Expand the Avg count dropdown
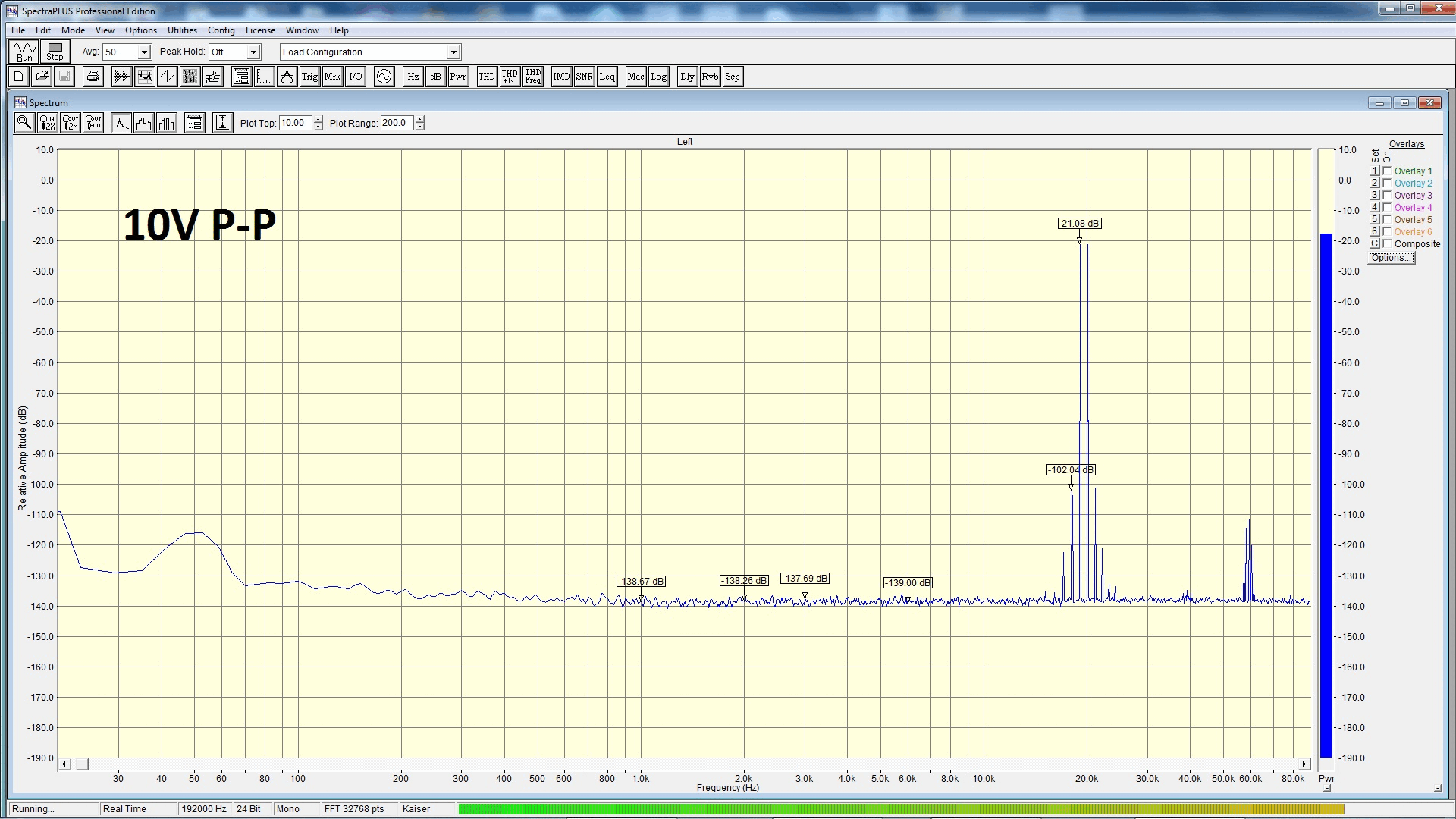The width and height of the screenshot is (1456, 819). [144, 52]
